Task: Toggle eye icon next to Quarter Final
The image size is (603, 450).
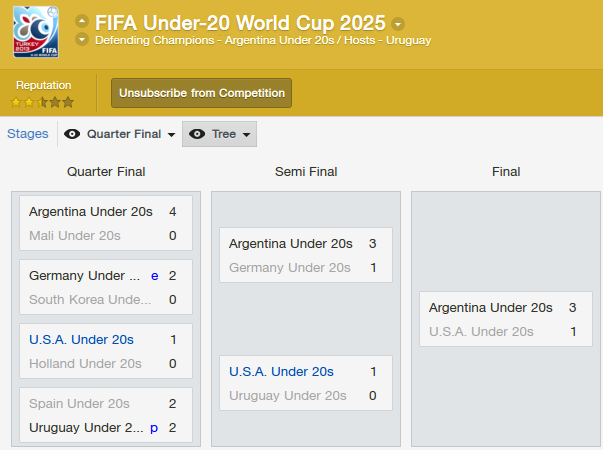Action: [x=72, y=134]
